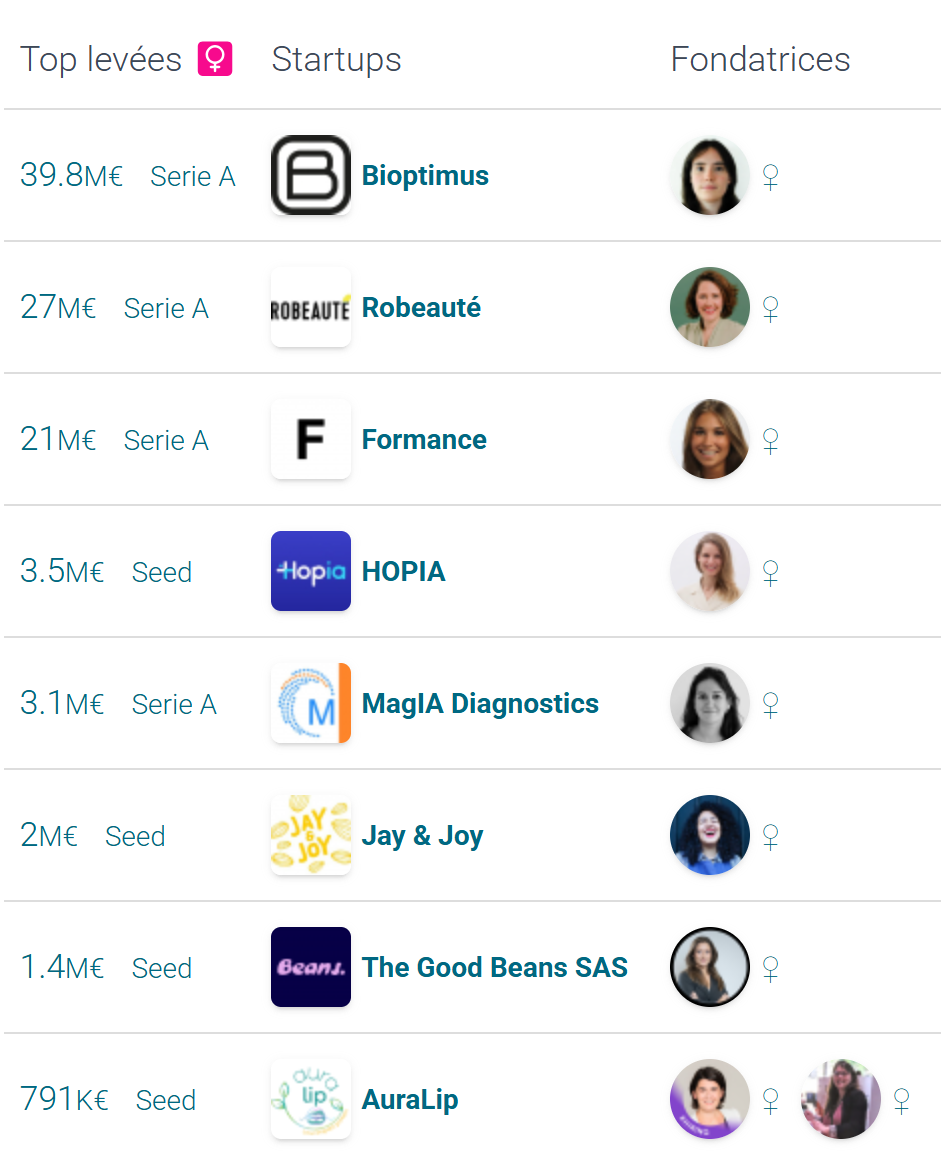The image size is (941, 1172).
Task: Click the HOPIA purple logo
Action: click(x=311, y=571)
